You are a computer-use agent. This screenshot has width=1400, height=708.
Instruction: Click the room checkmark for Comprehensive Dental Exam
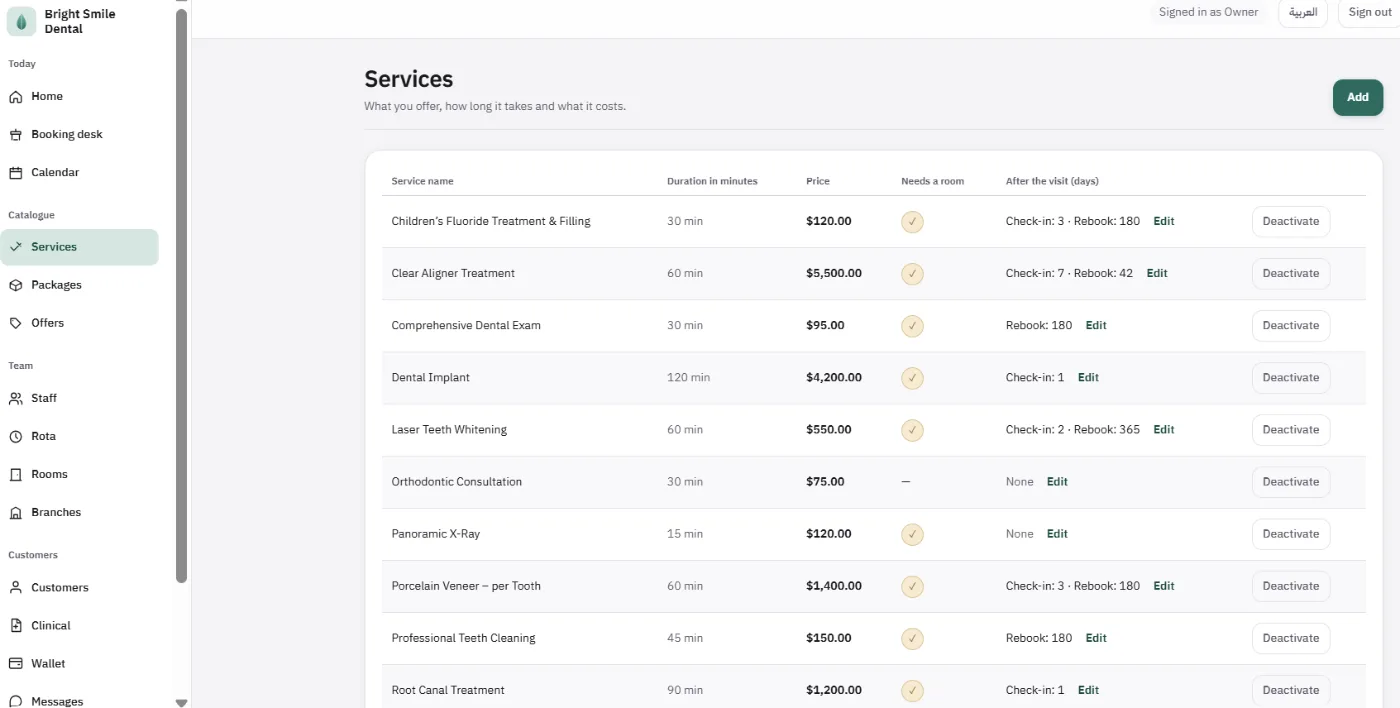coord(912,326)
